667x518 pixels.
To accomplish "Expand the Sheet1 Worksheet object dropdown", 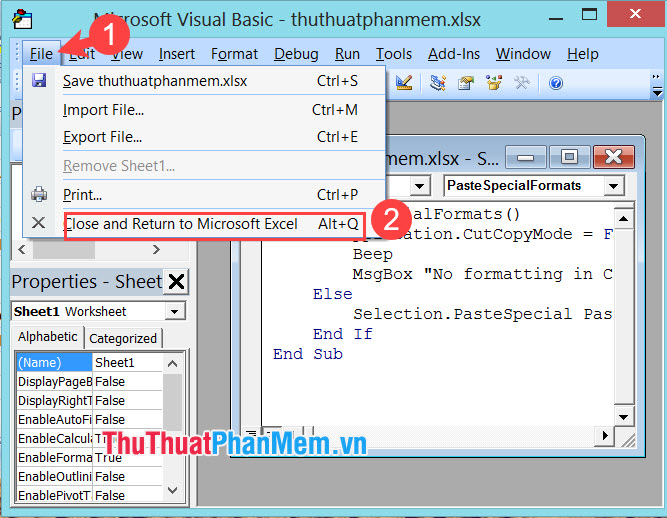I will coord(175,311).
